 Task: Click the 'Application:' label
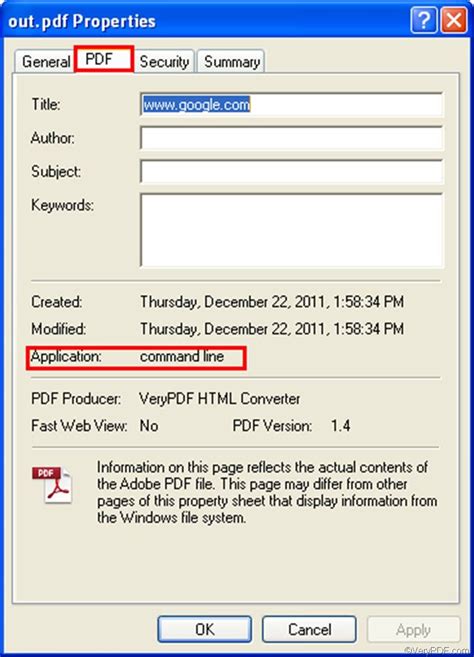click(66, 357)
